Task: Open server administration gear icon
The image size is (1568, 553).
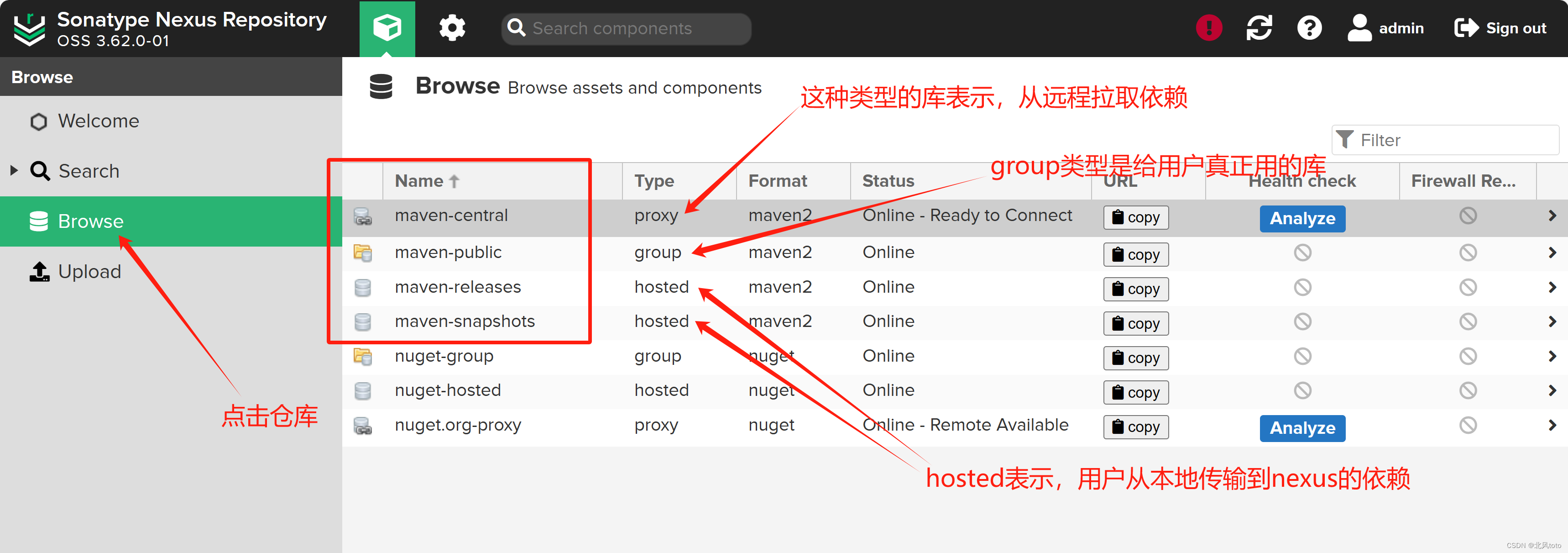Action: 452,28
